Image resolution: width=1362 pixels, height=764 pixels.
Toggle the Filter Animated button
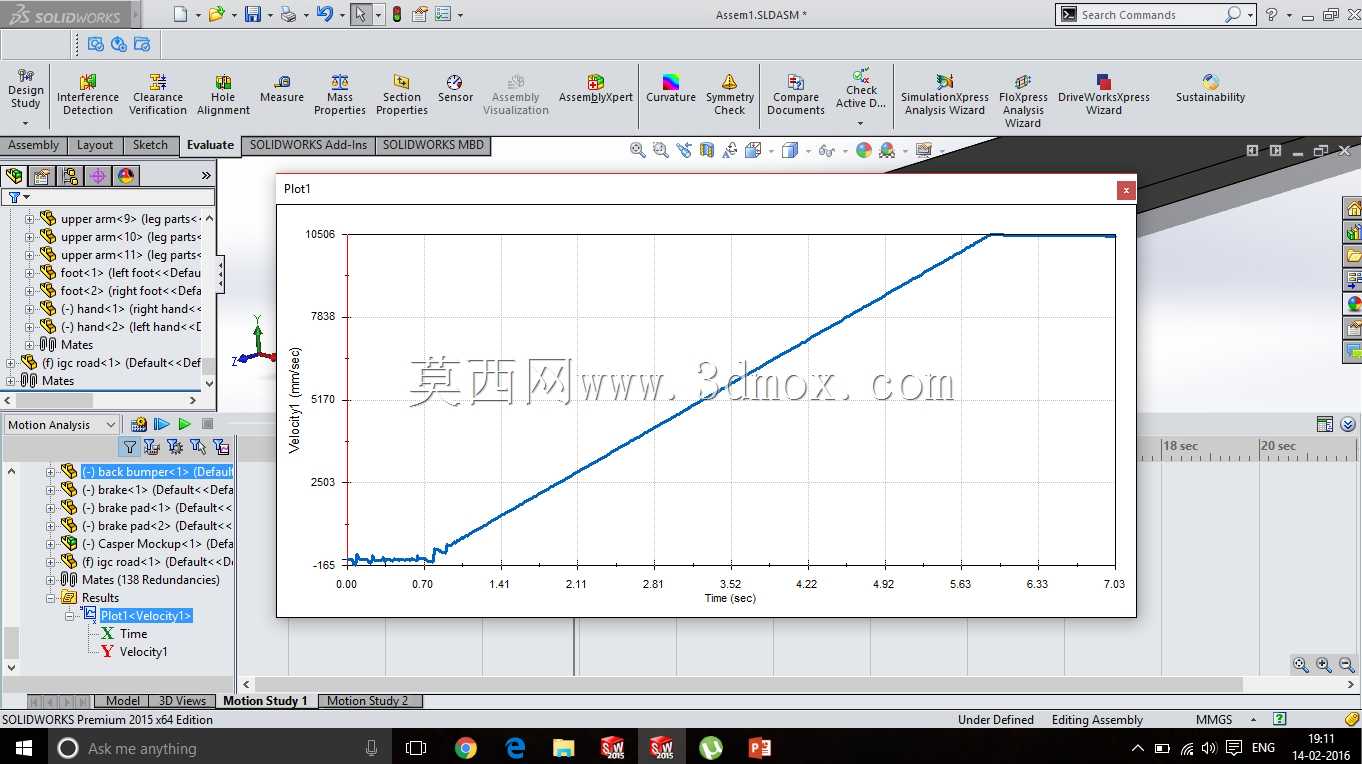coord(152,447)
